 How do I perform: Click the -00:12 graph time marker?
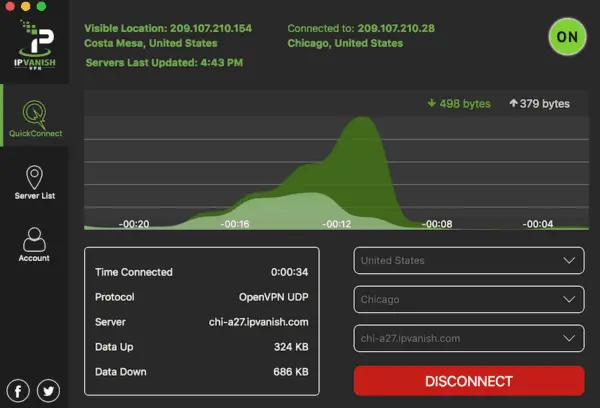(x=336, y=224)
